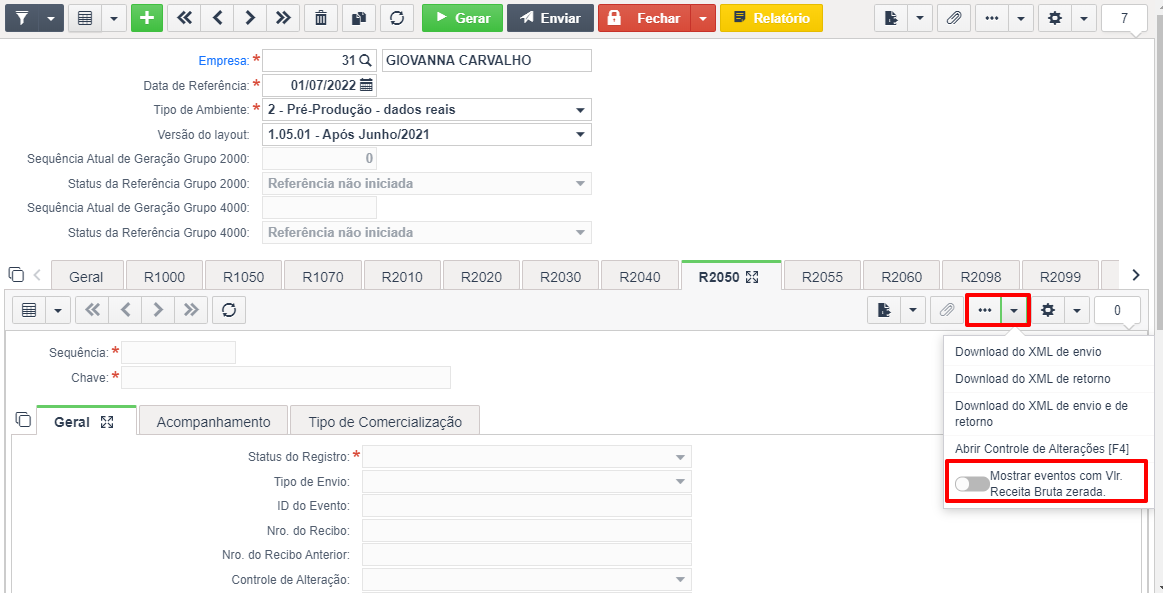The height and width of the screenshot is (593, 1163).
Task: Open the filter funnel in top toolbar
Action: coord(22,19)
